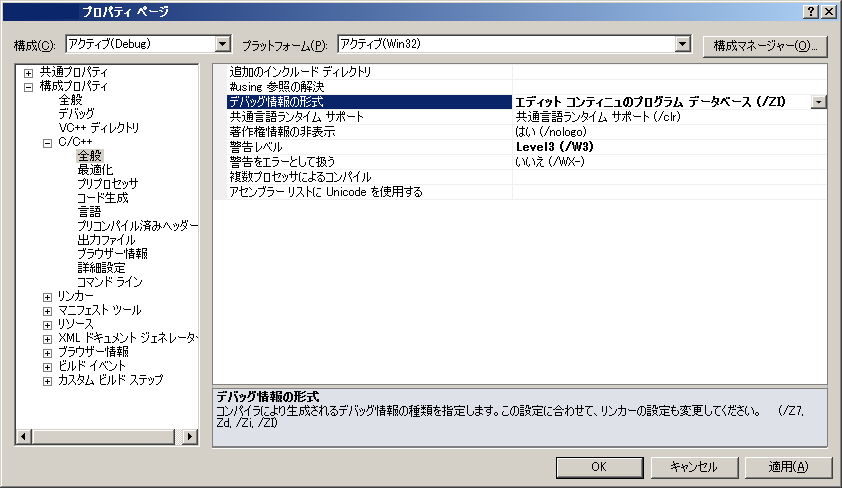The width and height of the screenshot is (842, 488).
Task: Select the 構成プロパティ label
Action: 74,86
